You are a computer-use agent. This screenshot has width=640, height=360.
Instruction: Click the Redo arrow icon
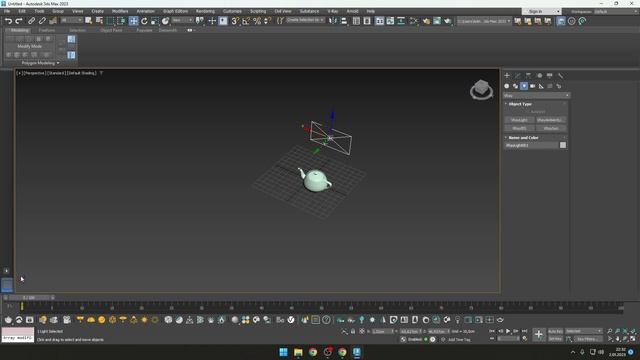[19, 21]
